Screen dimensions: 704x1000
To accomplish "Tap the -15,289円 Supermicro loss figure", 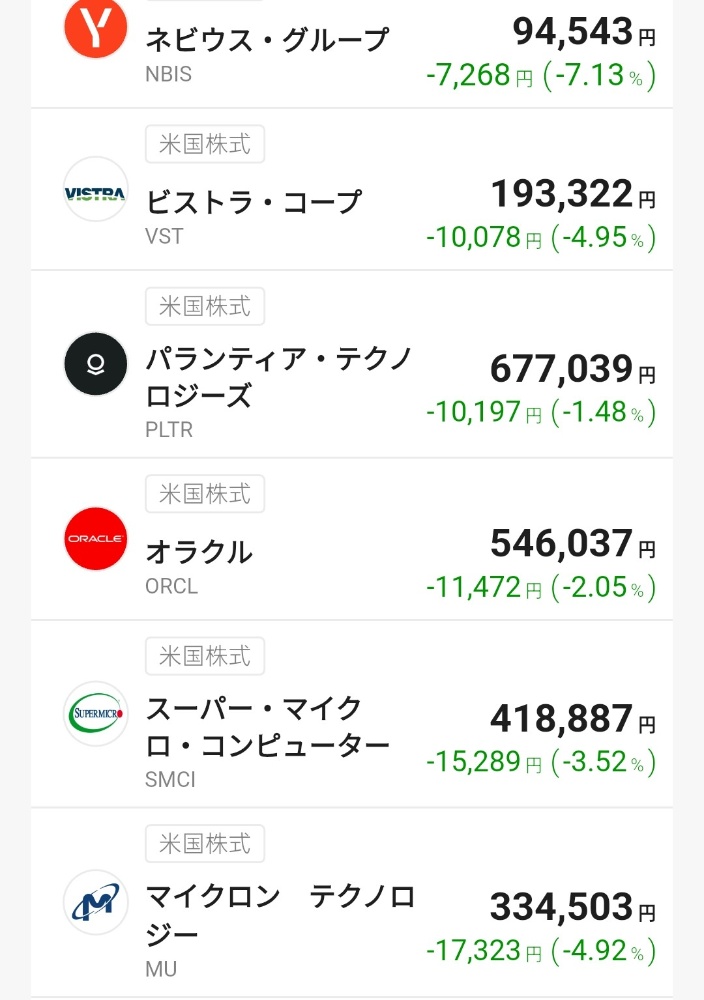I will 483,761.
